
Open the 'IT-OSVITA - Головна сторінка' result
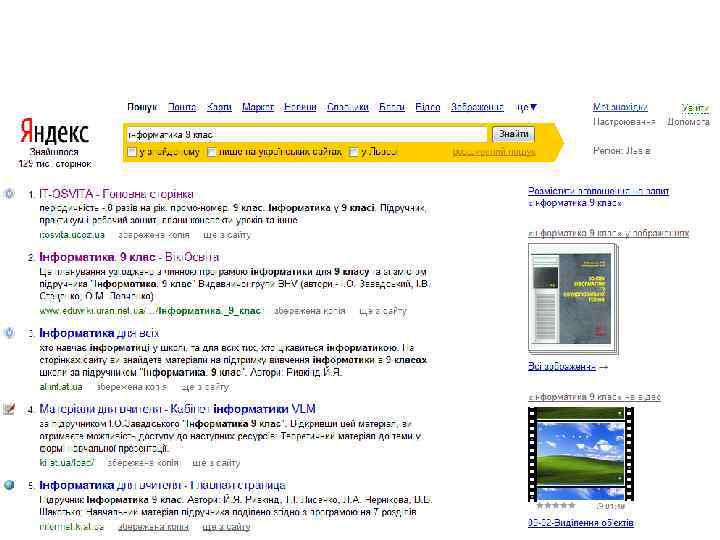116,194
